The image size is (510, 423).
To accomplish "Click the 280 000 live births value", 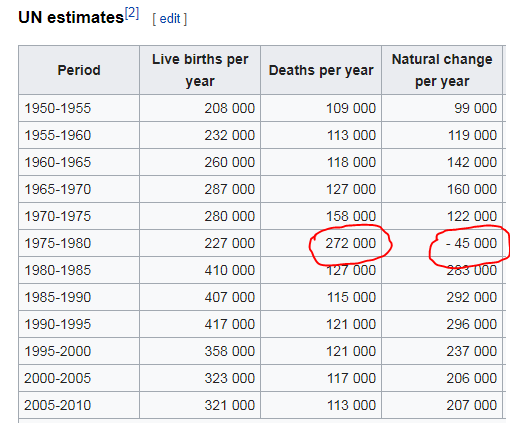I will pos(230,216).
